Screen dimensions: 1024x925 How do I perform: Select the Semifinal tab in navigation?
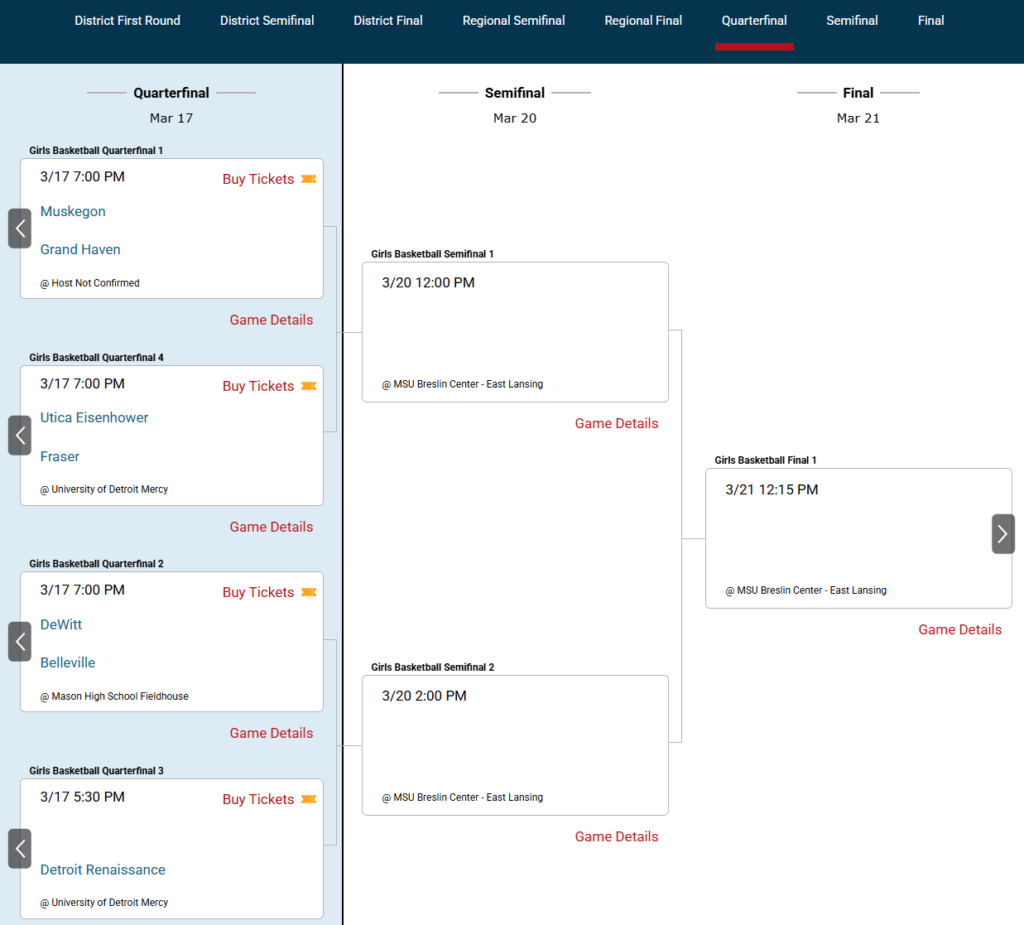[852, 21]
